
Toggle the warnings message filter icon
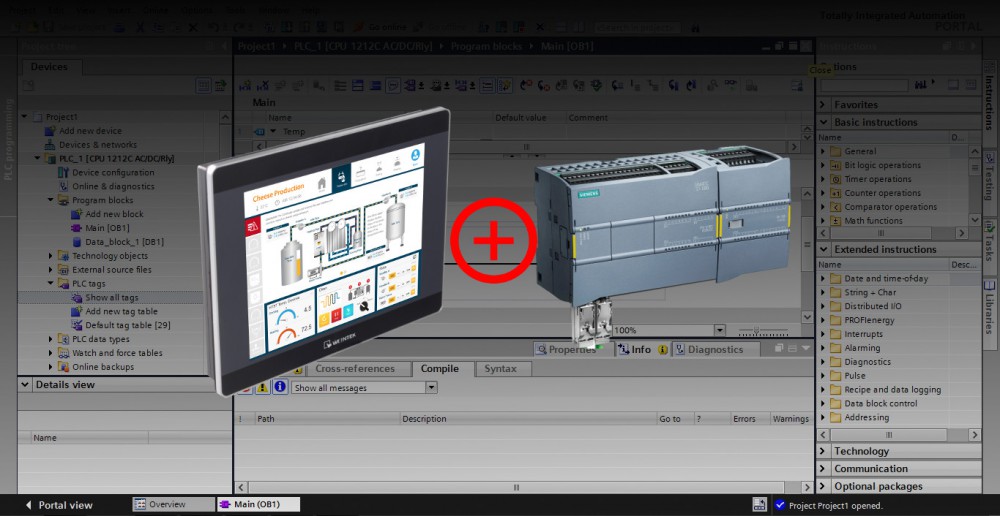coord(262,387)
